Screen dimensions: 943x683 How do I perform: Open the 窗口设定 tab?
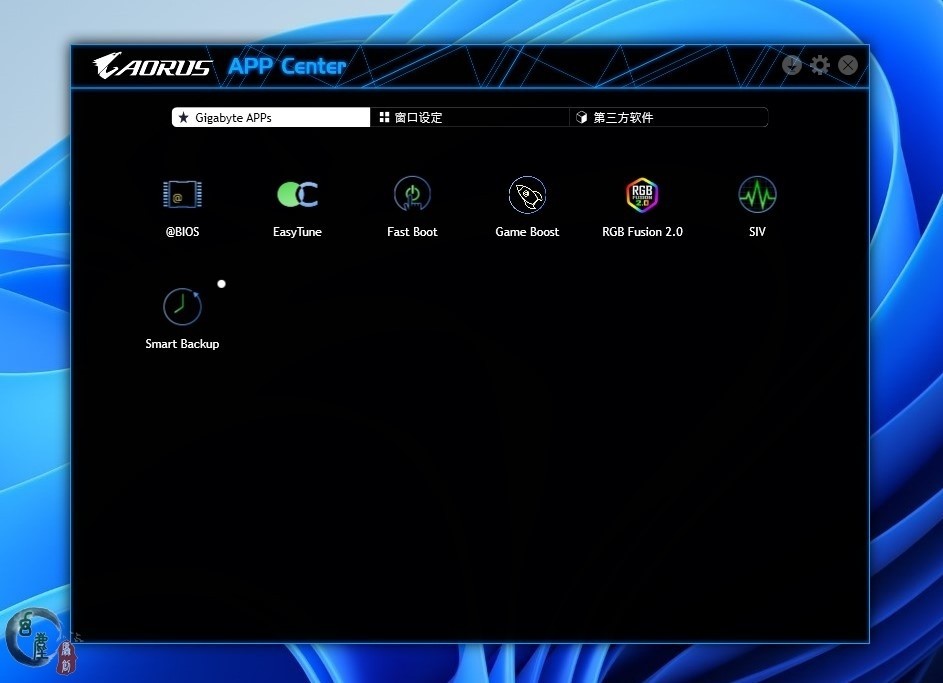click(470, 117)
